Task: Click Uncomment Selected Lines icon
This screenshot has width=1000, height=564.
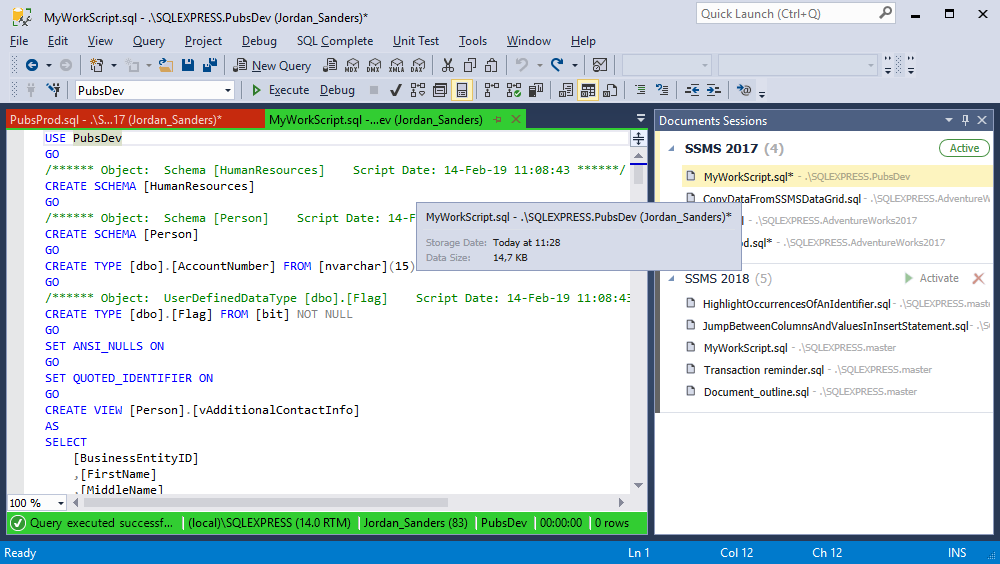Action: [662, 91]
